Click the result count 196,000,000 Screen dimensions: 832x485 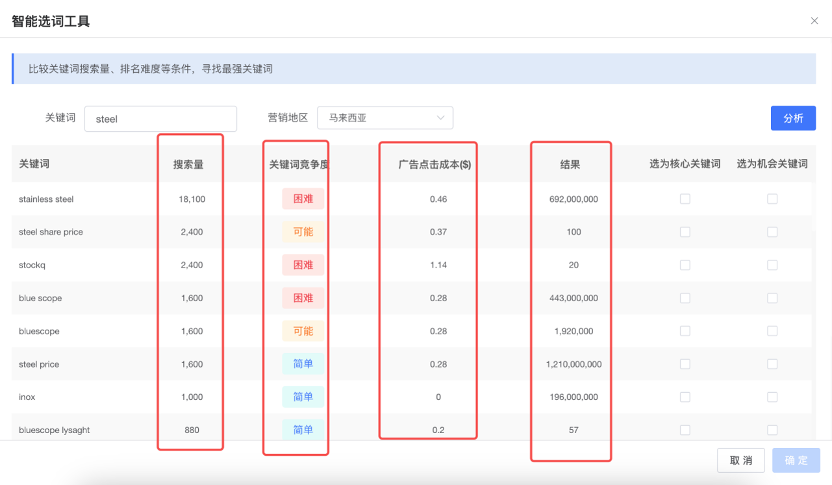574,397
